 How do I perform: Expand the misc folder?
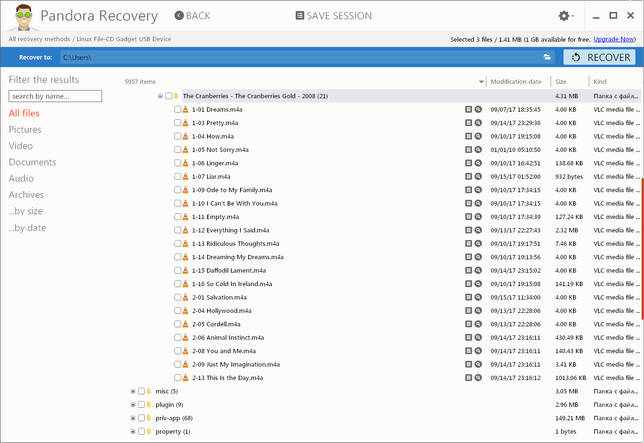(x=133, y=391)
